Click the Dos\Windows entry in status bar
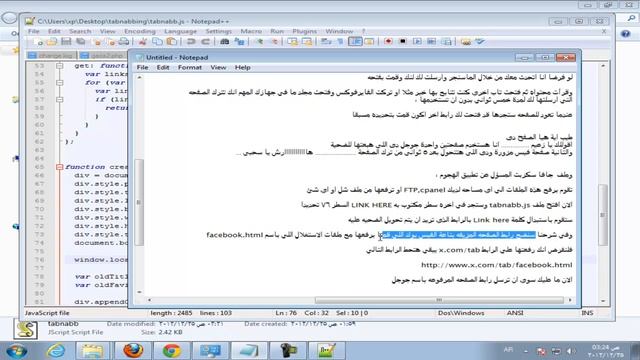 pos(461,313)
